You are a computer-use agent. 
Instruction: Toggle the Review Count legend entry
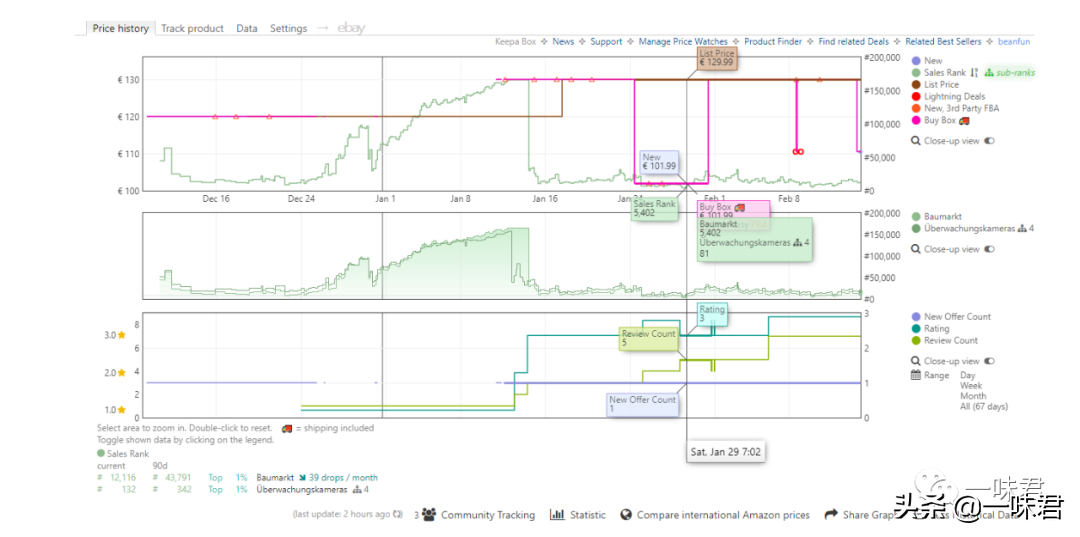coord(944,340)
